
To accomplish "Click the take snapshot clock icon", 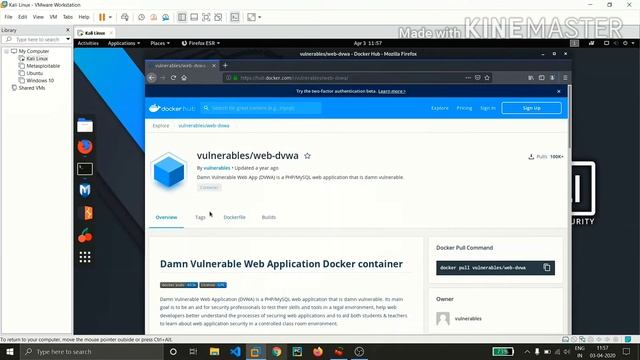I will coord(141,17).
